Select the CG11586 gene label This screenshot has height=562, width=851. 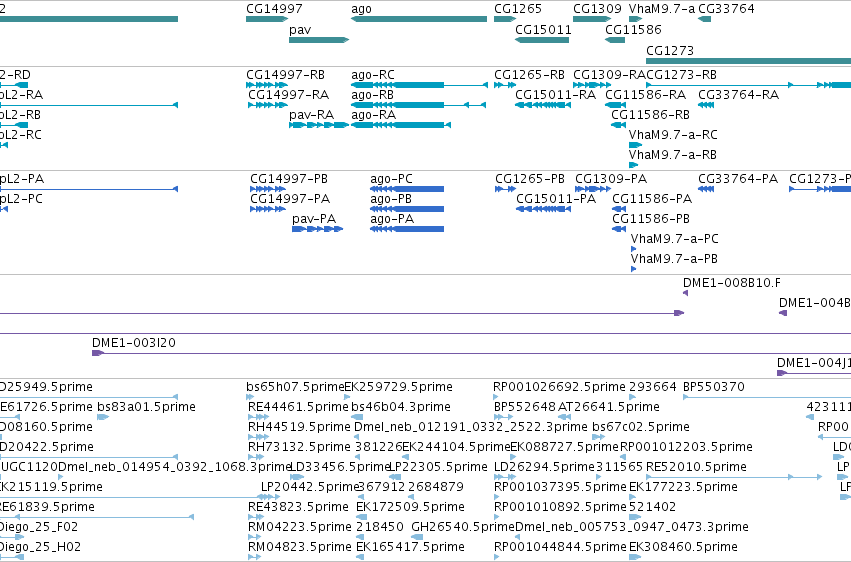[x=633, y=29]
